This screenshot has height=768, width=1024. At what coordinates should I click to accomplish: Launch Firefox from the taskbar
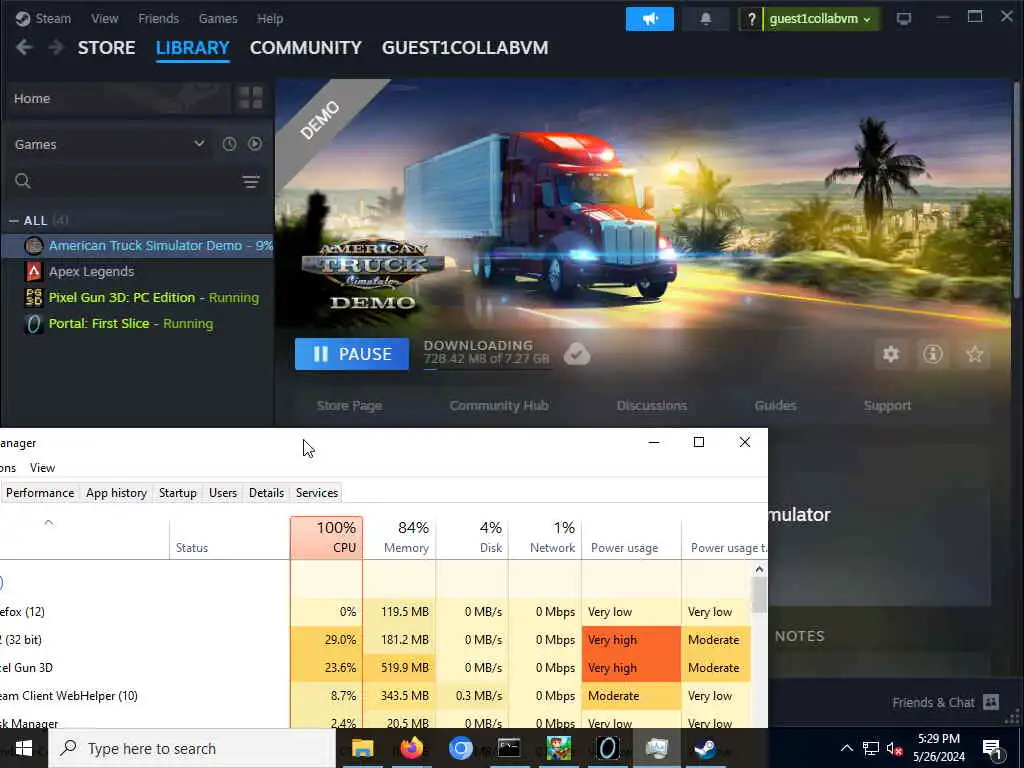tap(411, 748)
